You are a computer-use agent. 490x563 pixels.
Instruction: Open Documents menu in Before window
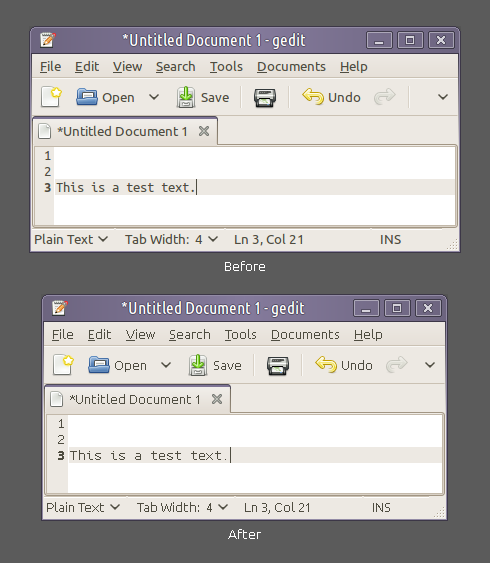[x=291, y=67]
